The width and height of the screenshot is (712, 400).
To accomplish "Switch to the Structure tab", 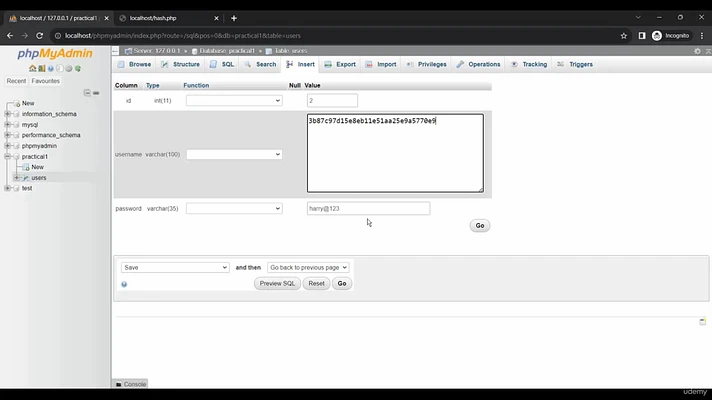I will [x=181, y=64].
